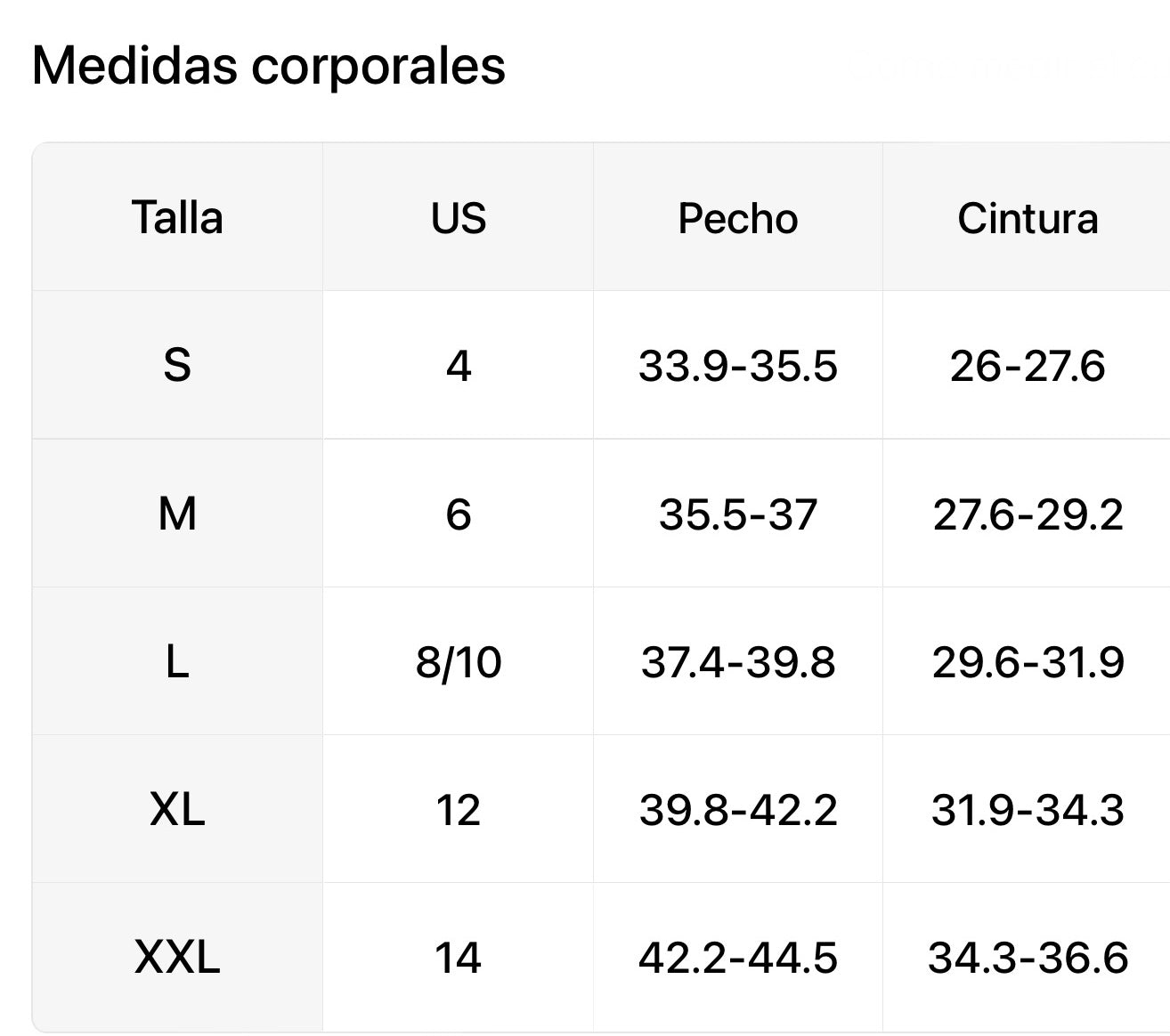This screenshot has height=1036, width=1170.
Task: Select the L size row label
Action: [177, 661]
